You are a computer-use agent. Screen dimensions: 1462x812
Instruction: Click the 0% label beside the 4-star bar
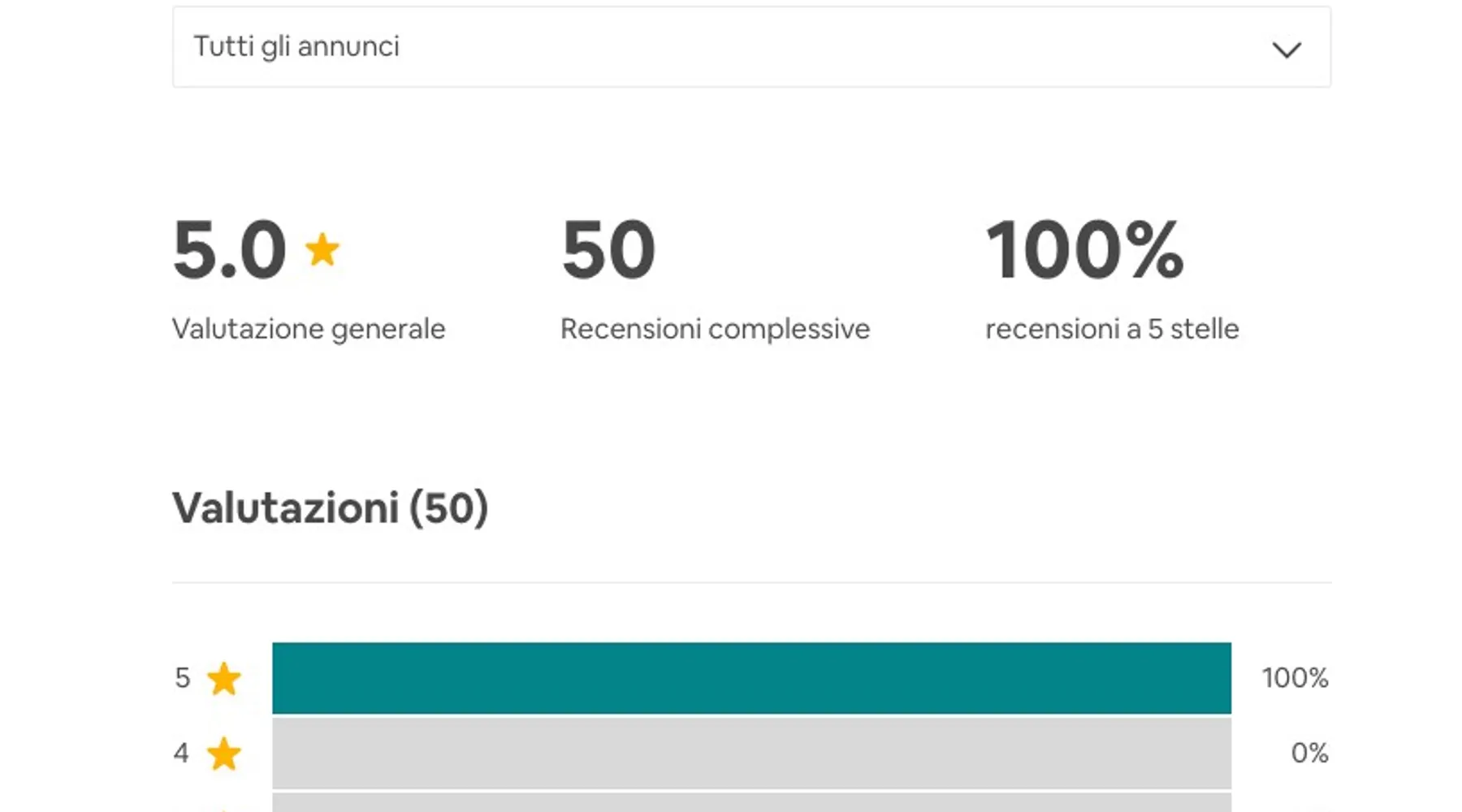[x=1309, y=753]
